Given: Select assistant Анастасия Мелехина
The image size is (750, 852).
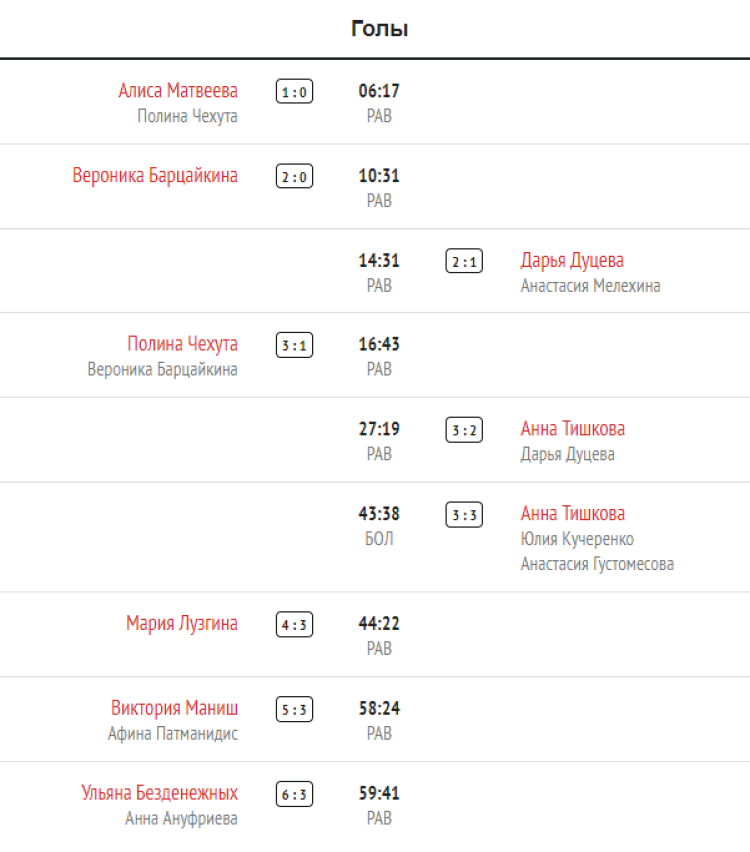Looking at the screenshot, I should (x=590, y=286).
